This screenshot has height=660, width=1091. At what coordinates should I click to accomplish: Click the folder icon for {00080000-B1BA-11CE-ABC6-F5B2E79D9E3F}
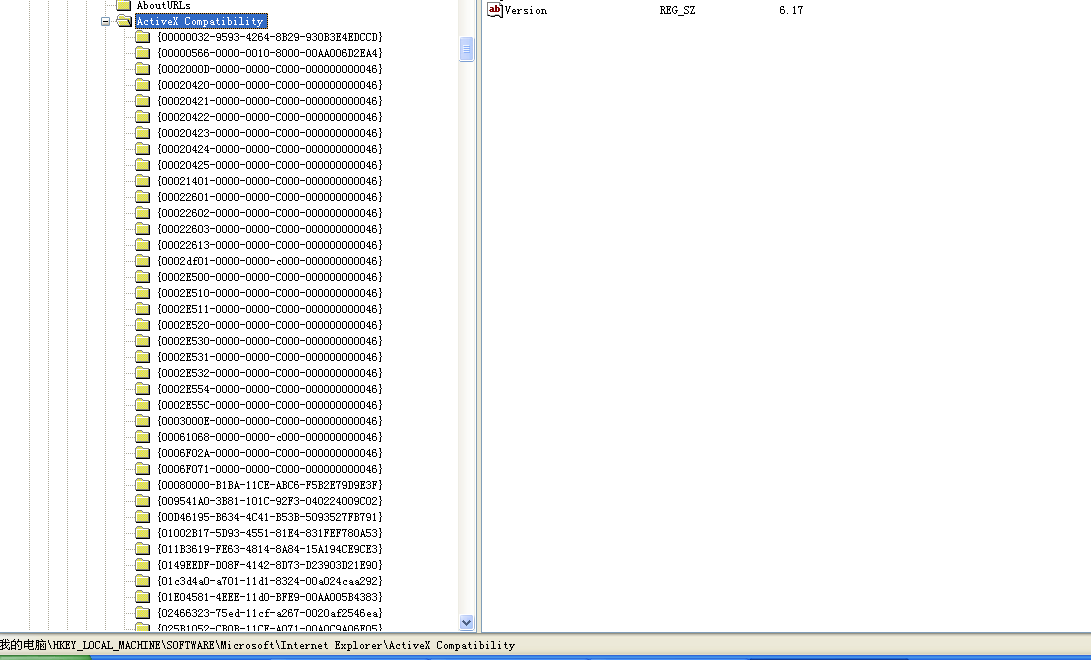pyautogui.click(x=141, y=485)
